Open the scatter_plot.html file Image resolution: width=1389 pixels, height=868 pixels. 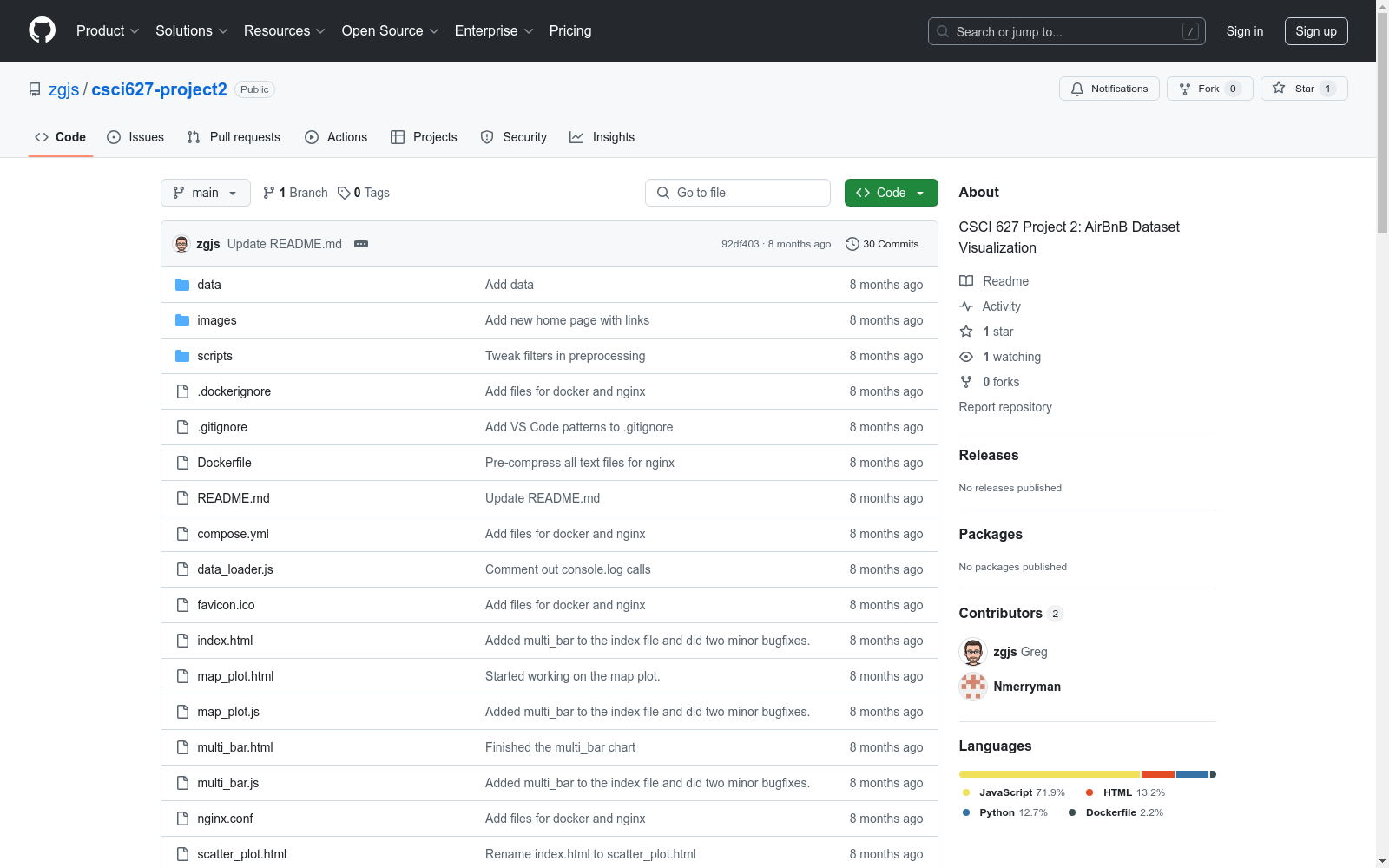(242, 854)
